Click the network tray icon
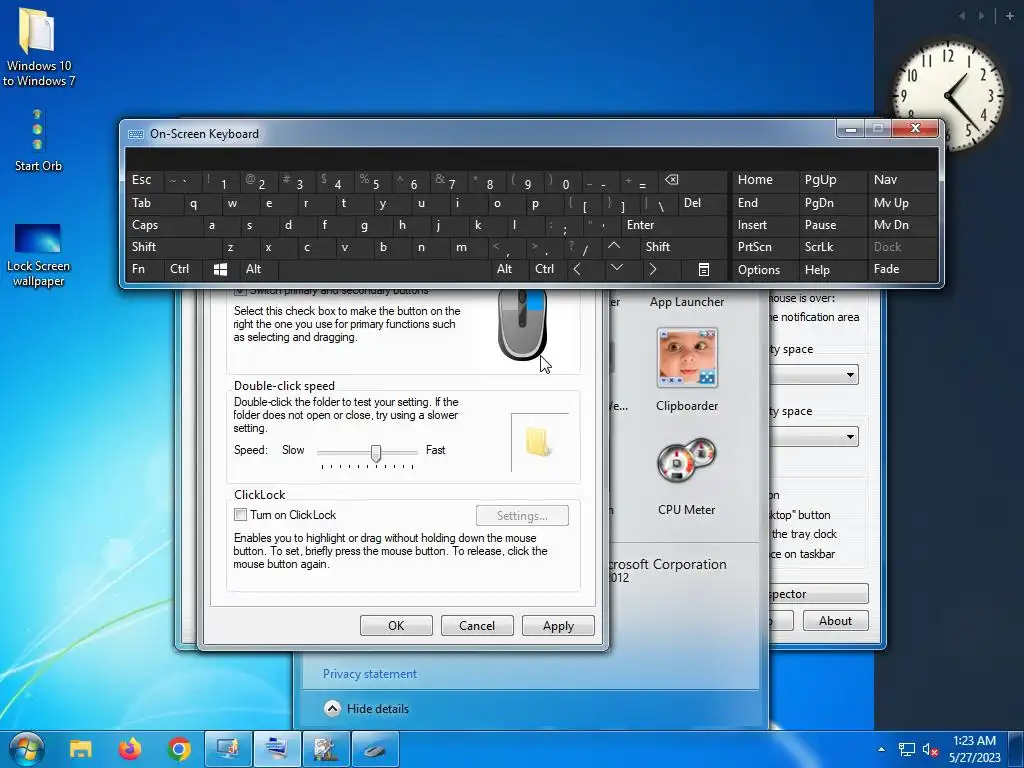Viewport: 1024px width, 768px height. click(906, 749)
